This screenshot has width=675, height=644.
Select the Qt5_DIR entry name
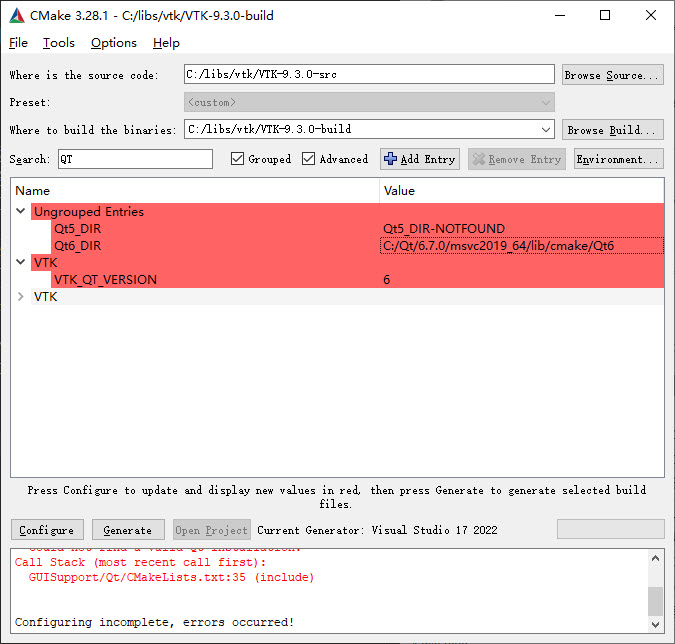pyautogui.click(x=77, y=229)
